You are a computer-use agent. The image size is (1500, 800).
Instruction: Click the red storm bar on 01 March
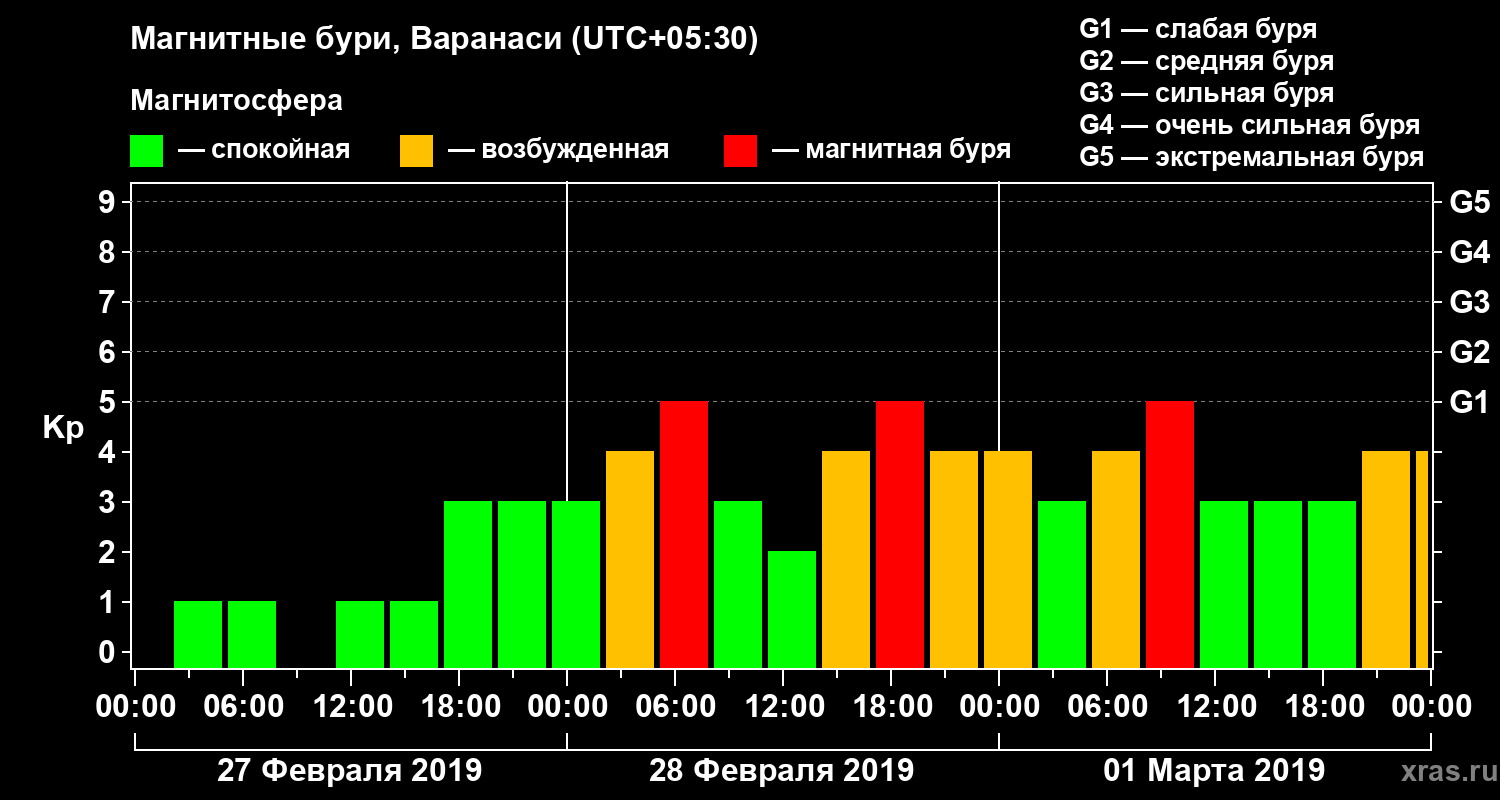tap(1170, 534)
